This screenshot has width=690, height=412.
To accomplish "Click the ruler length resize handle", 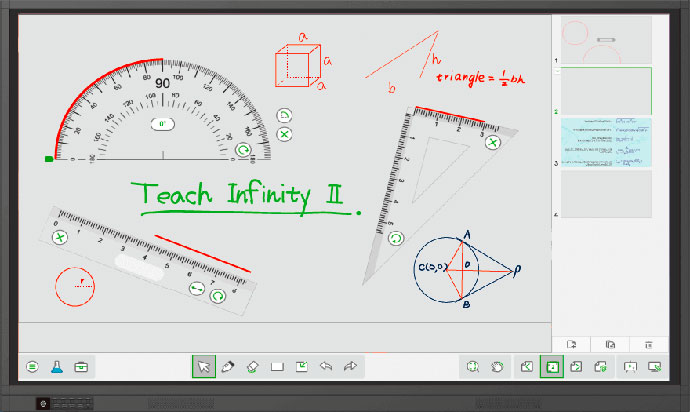I will (x=197, y=289).
